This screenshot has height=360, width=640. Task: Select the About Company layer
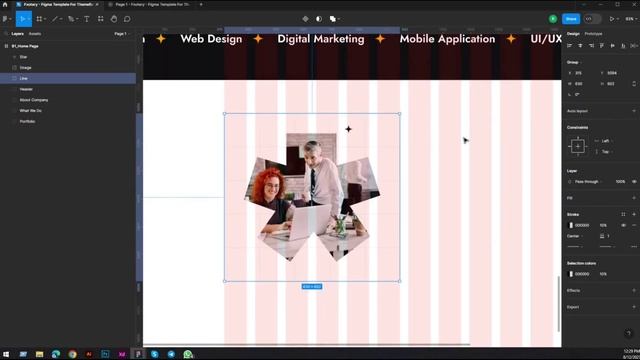tap(68, 100)
